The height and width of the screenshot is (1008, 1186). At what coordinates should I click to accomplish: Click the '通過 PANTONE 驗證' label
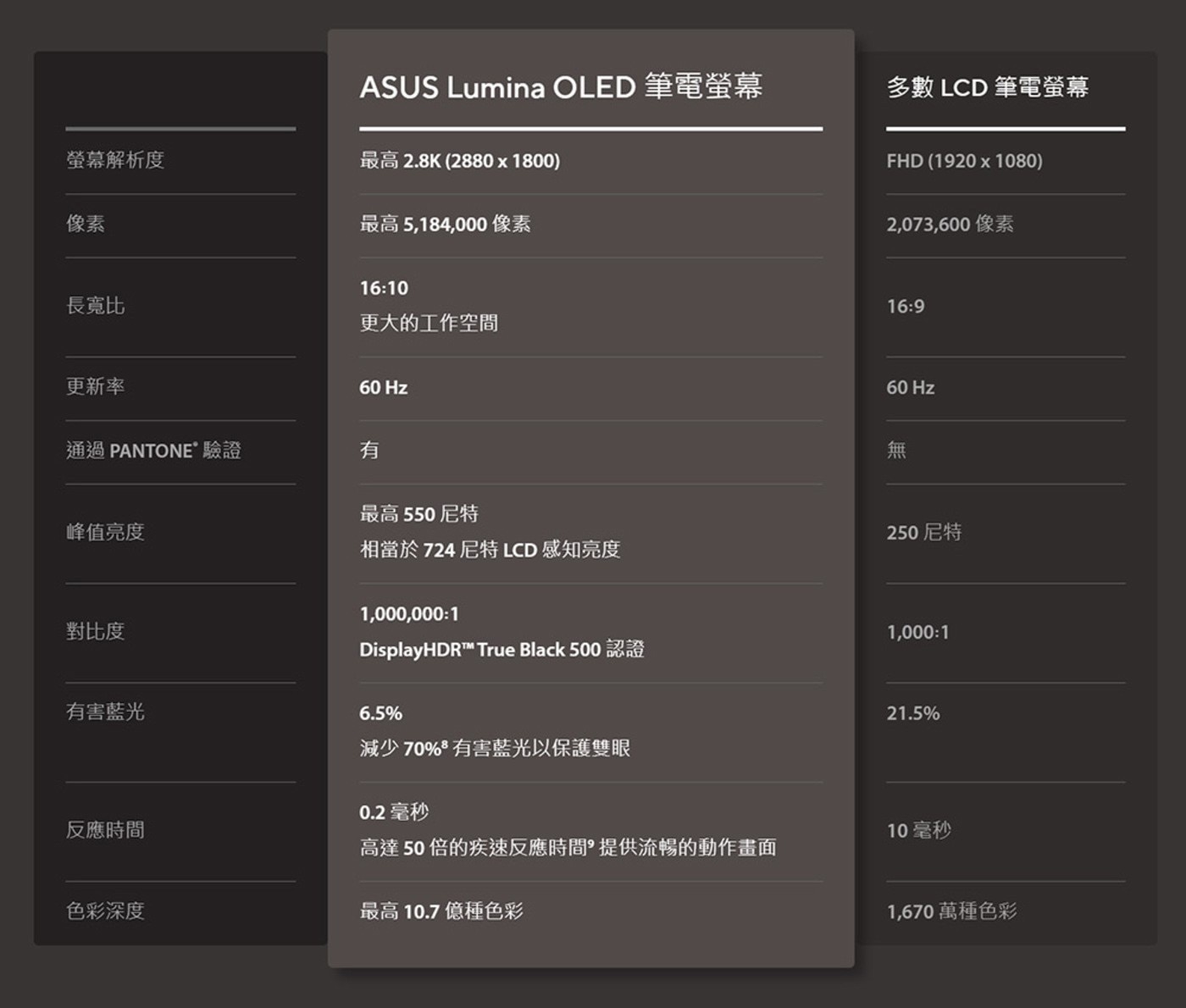153,451
